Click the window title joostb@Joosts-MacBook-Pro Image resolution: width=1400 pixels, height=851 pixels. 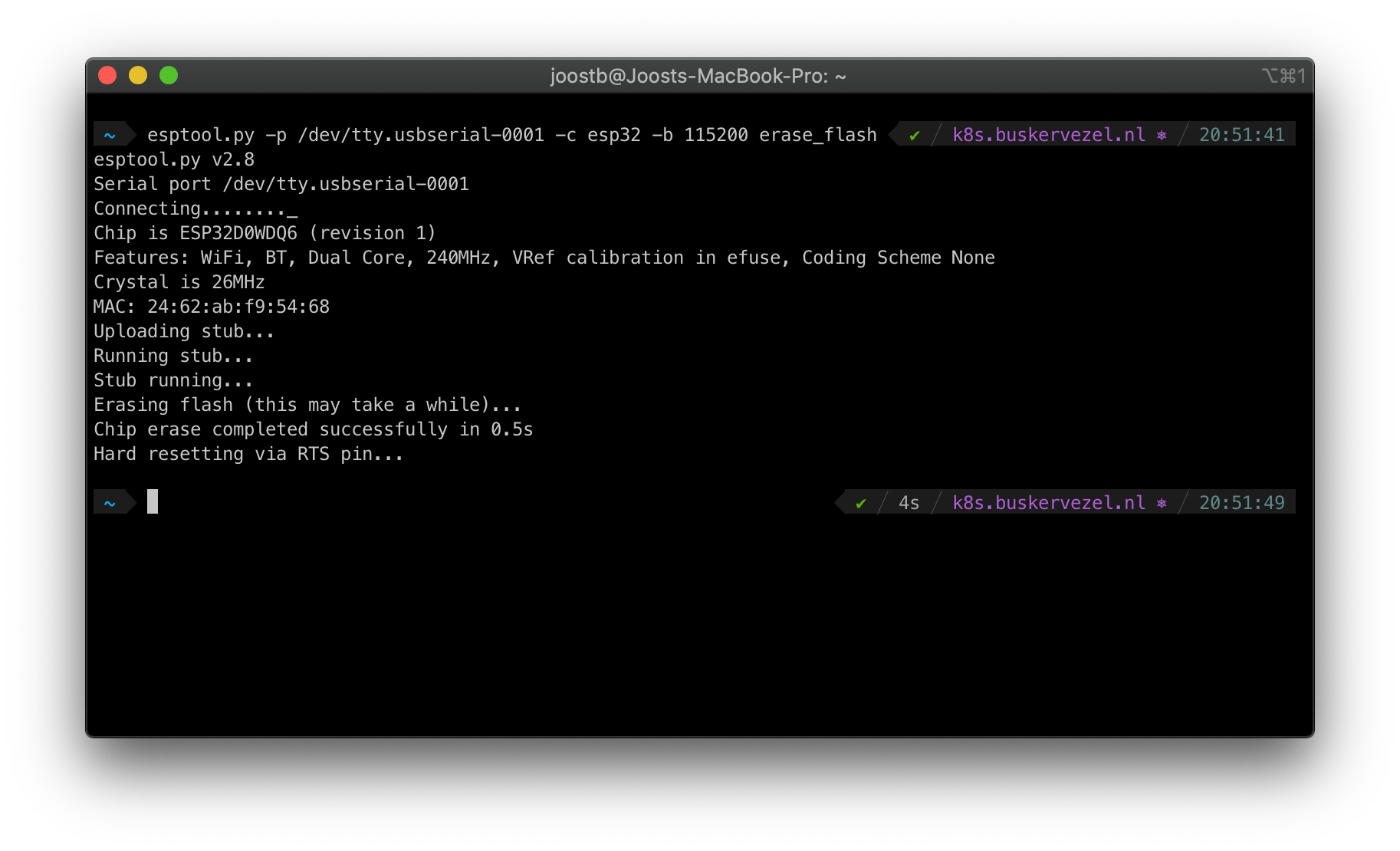[x=698, y=76]
